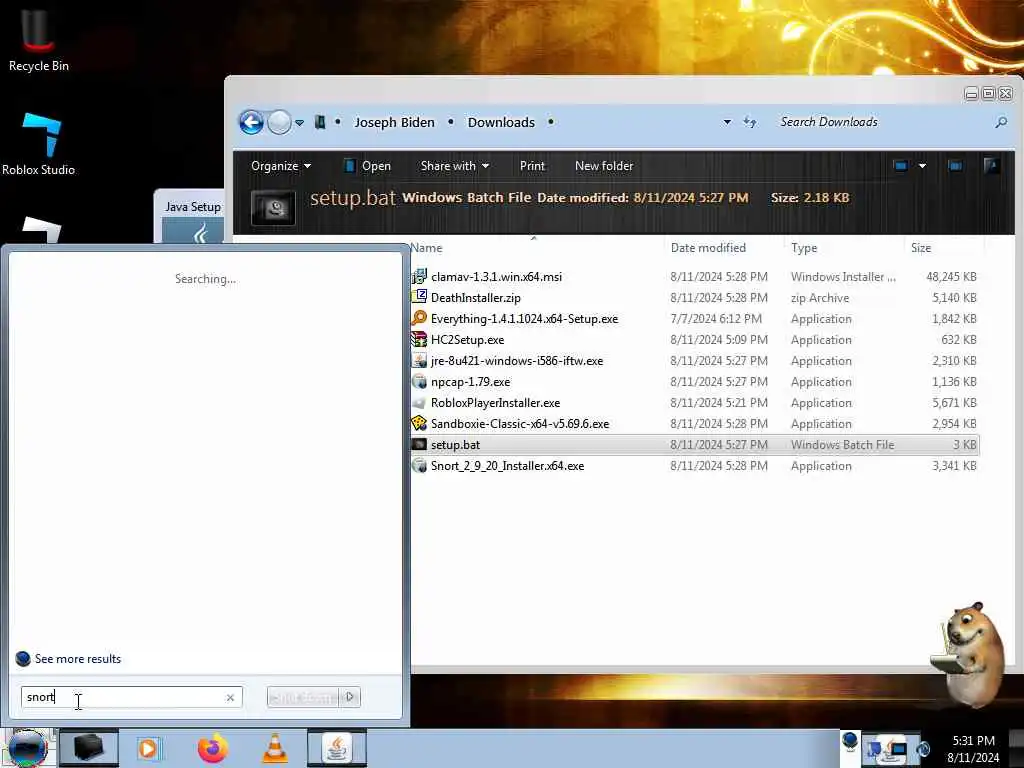Click Print in explorer toolbar
Screen dimensions: 1024x768
coord(532,166)
